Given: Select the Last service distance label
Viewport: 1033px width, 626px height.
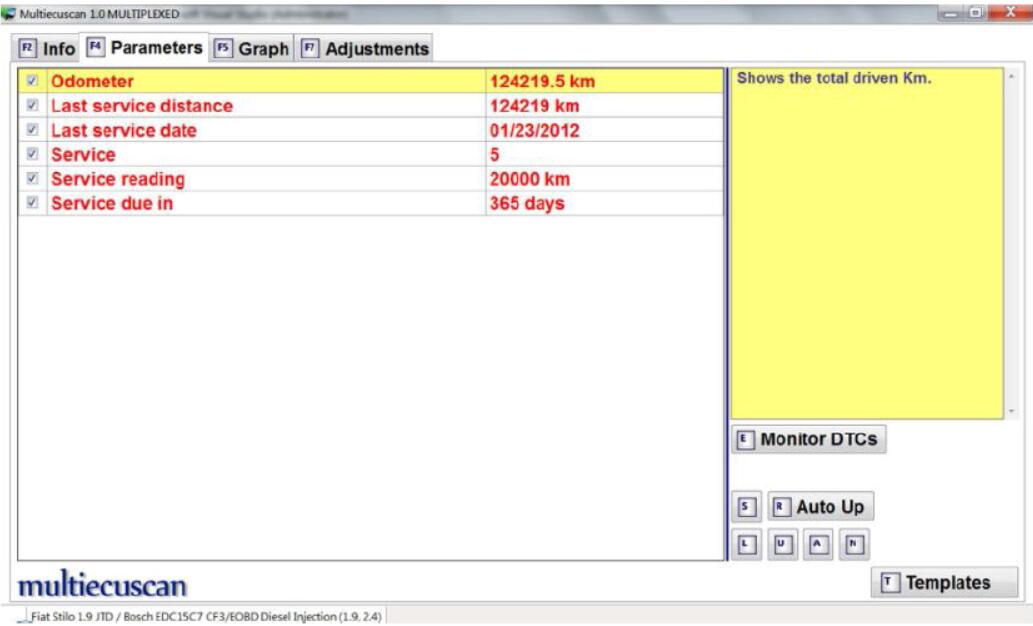Looking at the screenshot, I should 142,105.
